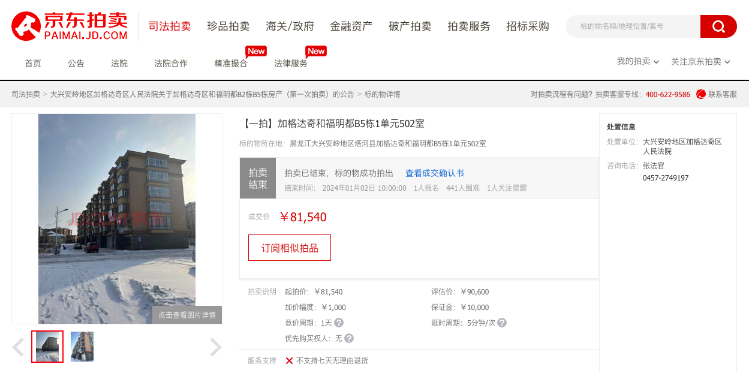Expand the 我的拍卖 dropdown
The image size is (749, 373).
pyautogui.click(x=638, y=62)
